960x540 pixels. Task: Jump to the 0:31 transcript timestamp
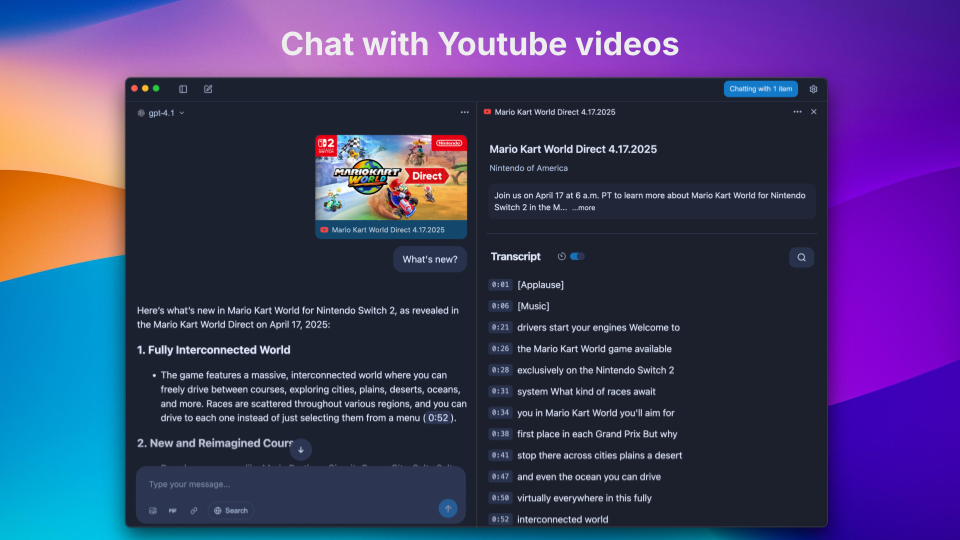click(x=500, y=391)
